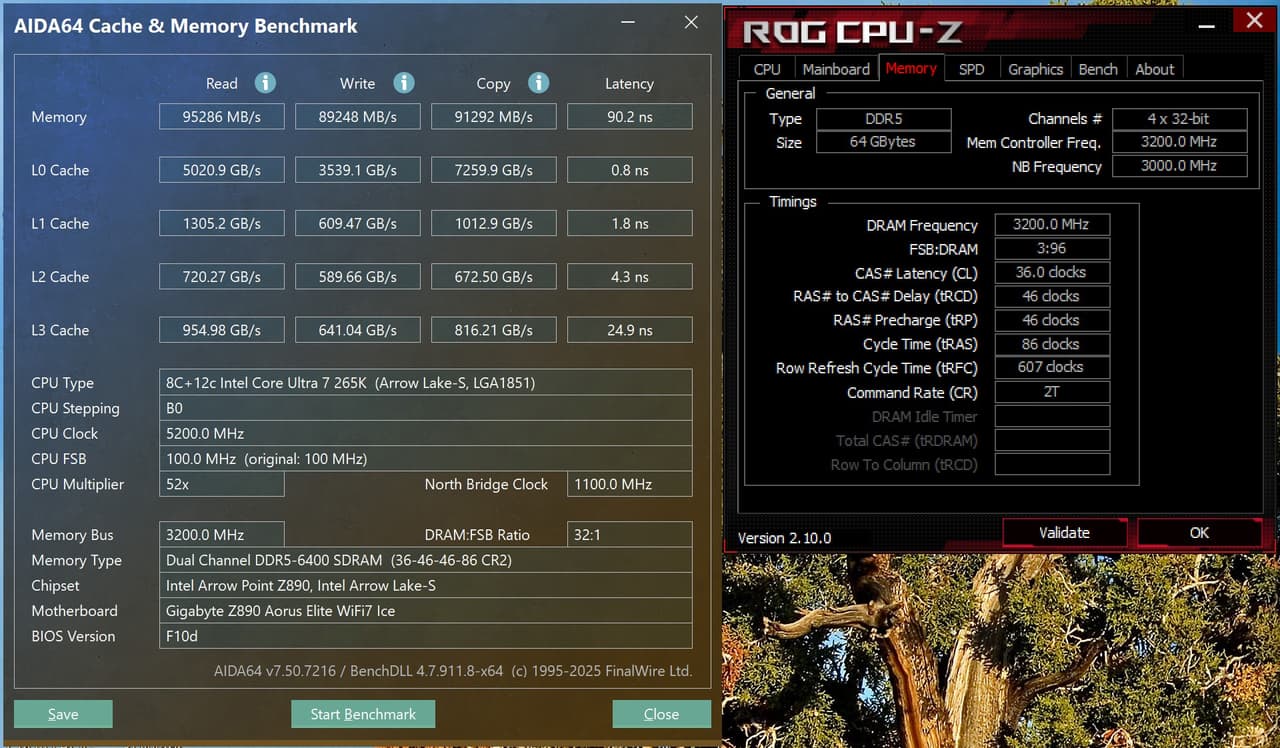Minimize the AIDA64 benchmark window

point(627,23)
